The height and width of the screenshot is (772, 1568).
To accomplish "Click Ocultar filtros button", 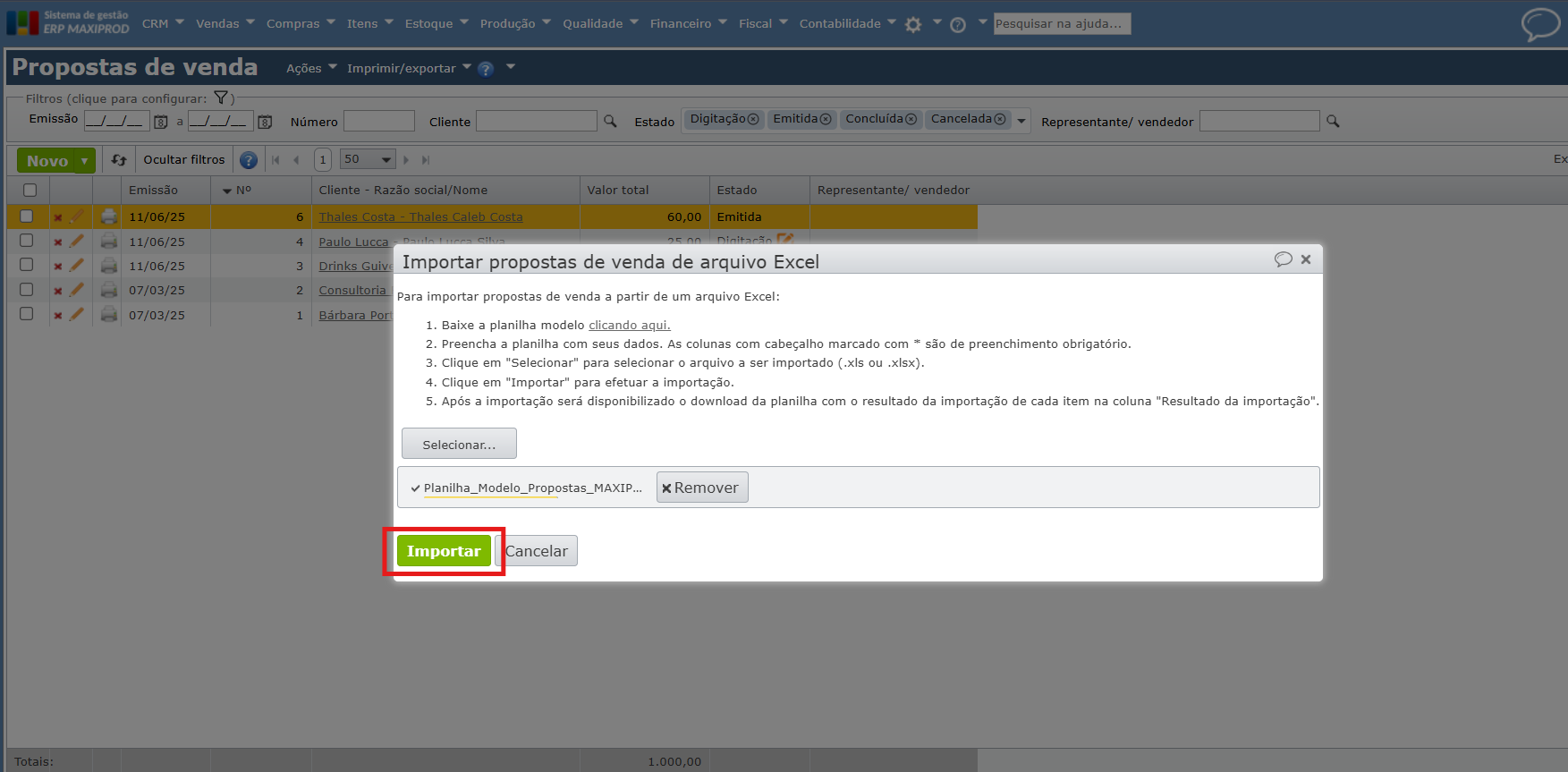I will 184,160.
